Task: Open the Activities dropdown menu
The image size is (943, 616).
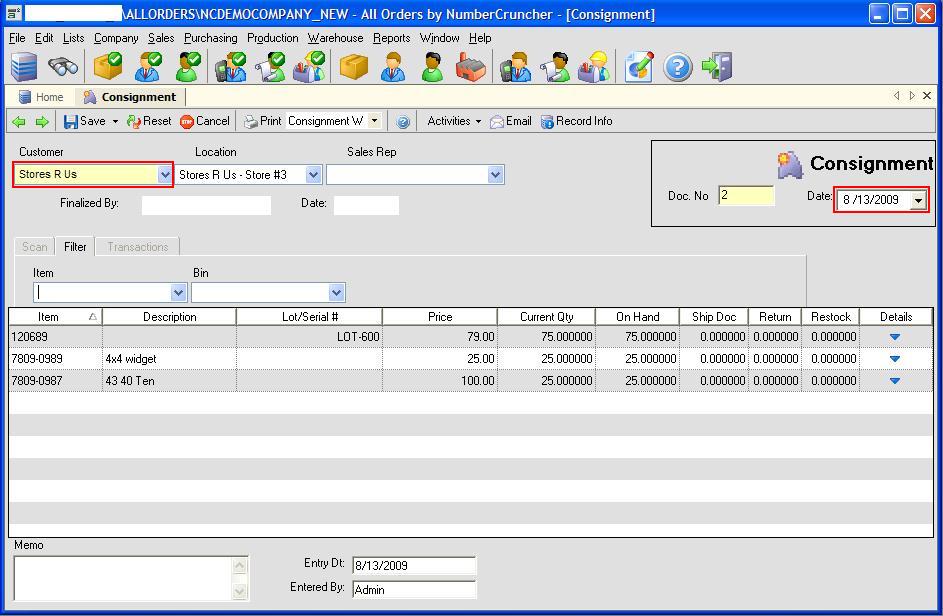Action: [x=454, y=121]
